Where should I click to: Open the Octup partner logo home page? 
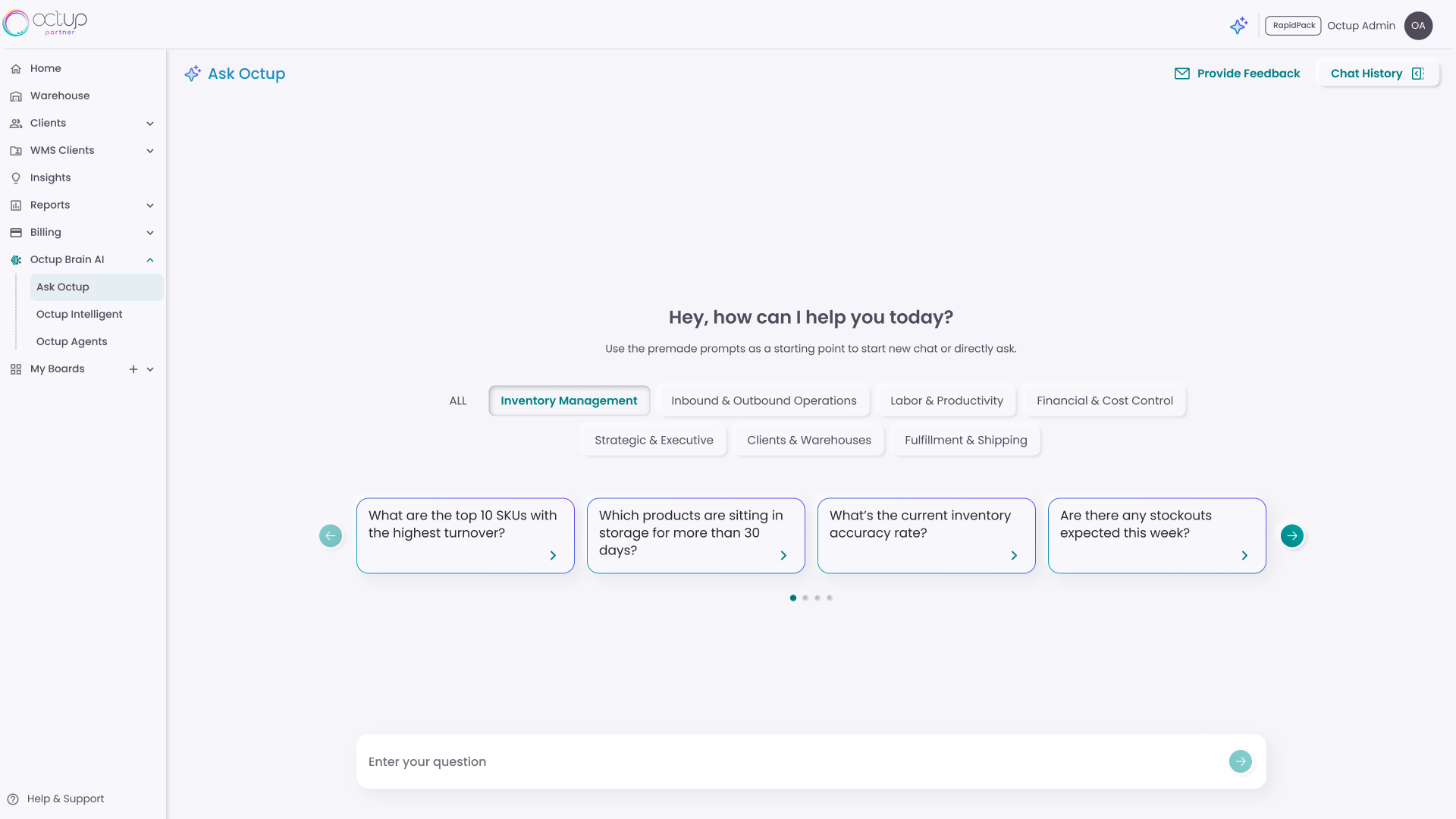pyautogui.click(x=45, y=23)
